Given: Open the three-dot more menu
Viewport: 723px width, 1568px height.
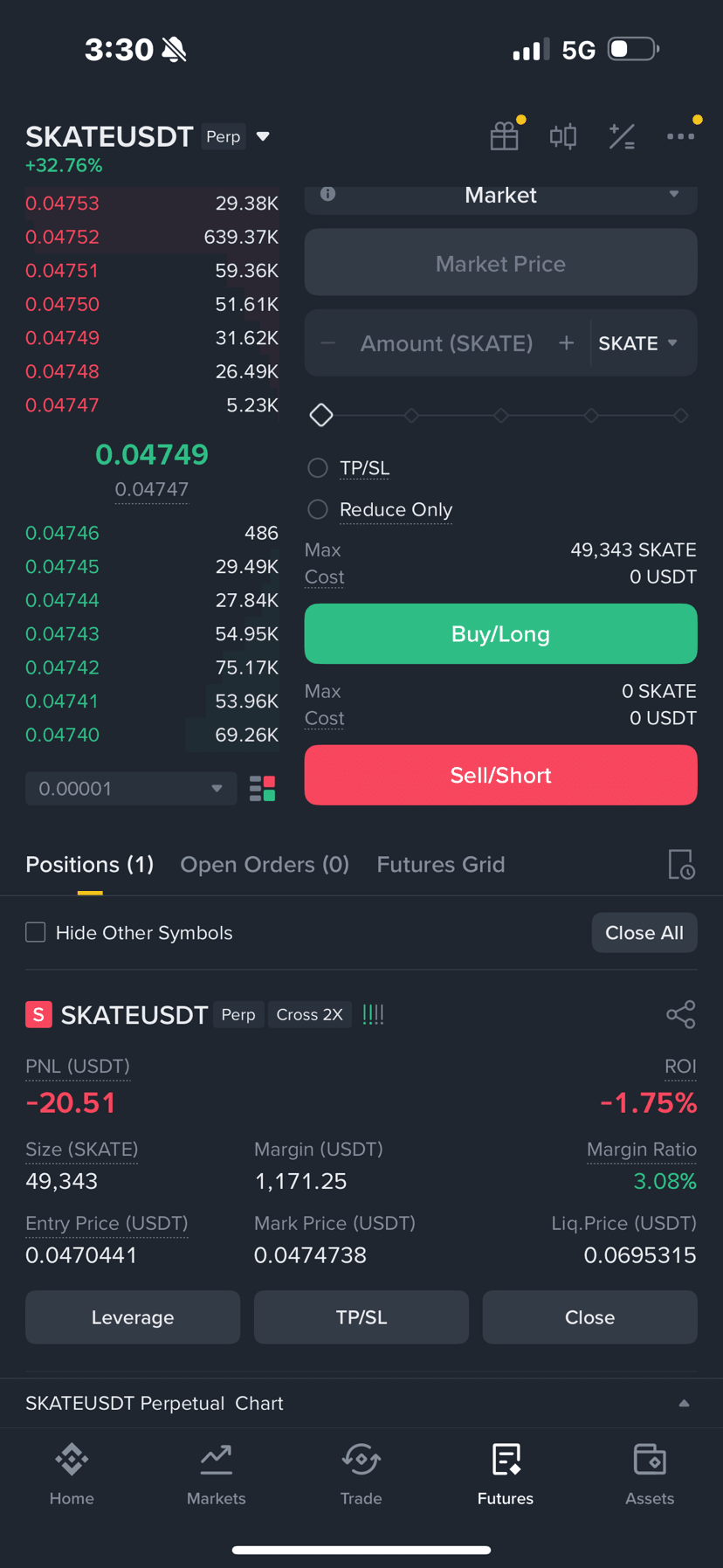Looking at the screenshot, I should [681, 136].
